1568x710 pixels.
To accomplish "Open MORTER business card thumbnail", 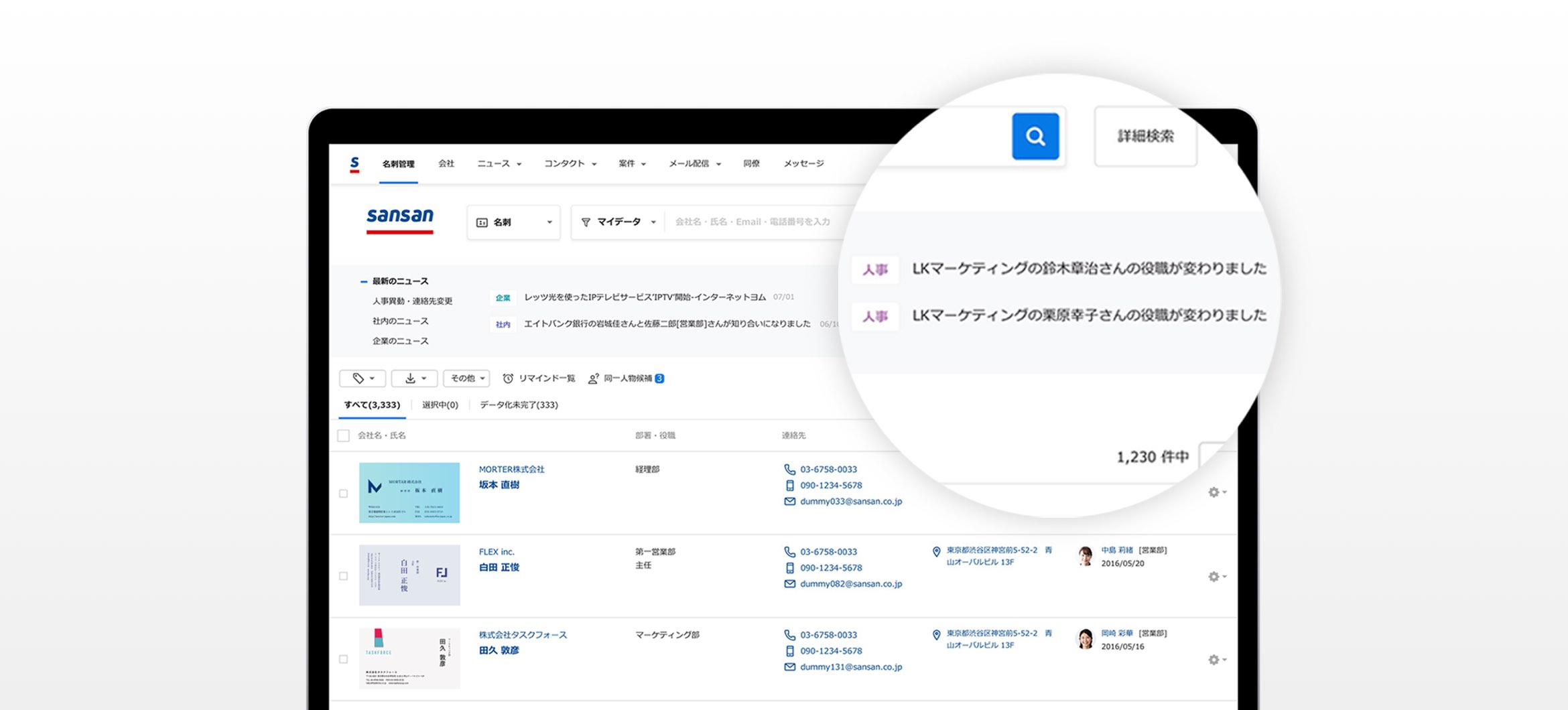I will pyautogui.click(x=409, y=492).
